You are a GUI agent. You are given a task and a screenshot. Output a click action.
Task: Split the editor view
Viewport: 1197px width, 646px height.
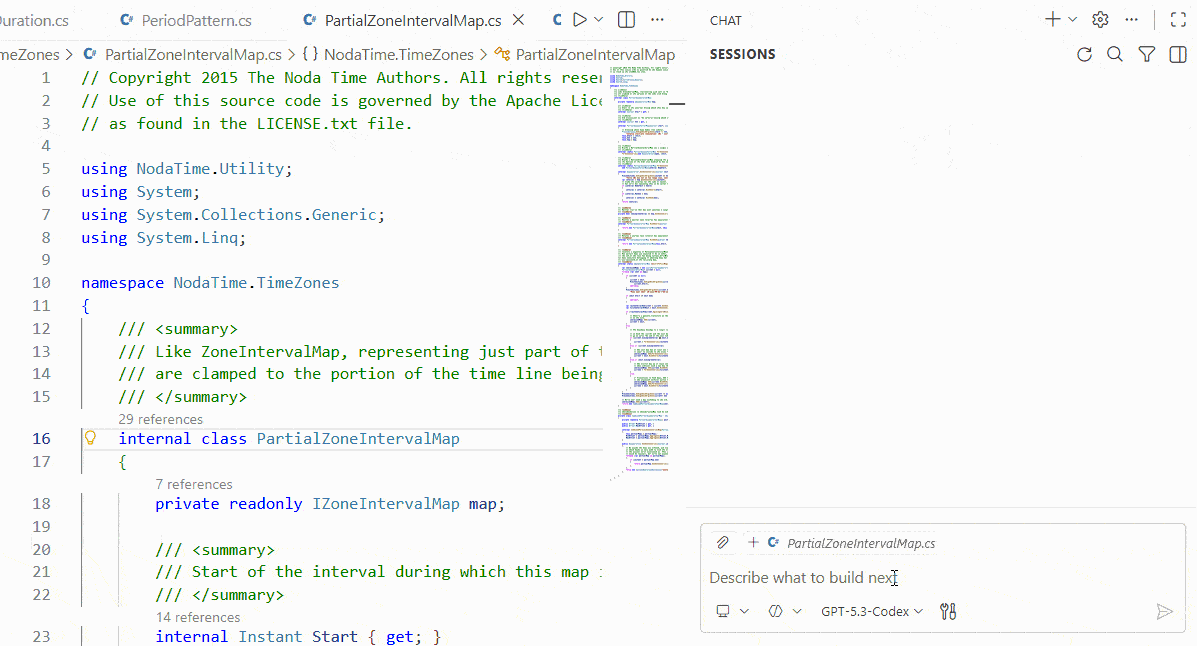(626, 19)
